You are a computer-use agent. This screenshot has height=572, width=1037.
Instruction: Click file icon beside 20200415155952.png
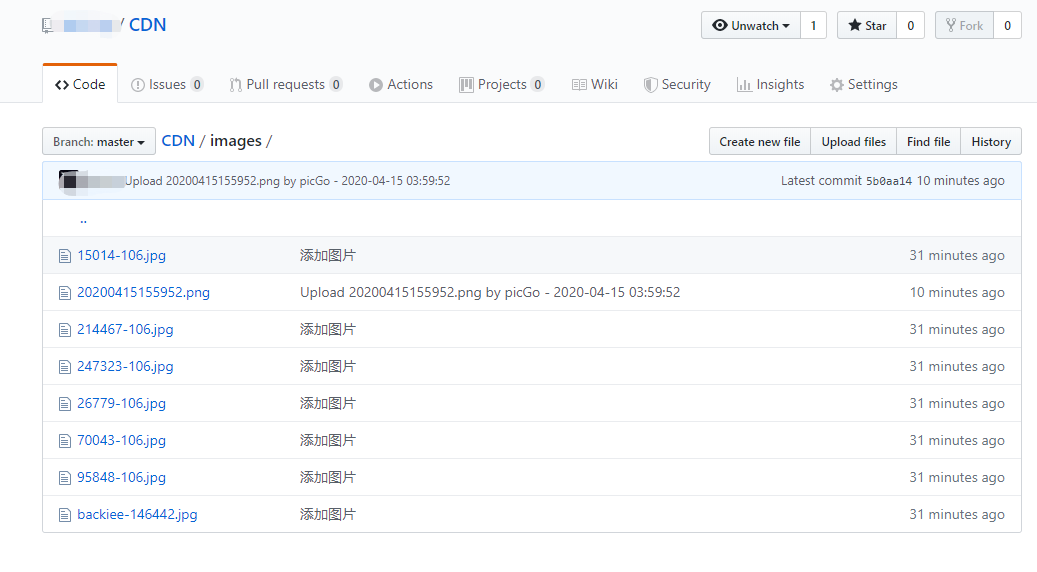[64, 293]
